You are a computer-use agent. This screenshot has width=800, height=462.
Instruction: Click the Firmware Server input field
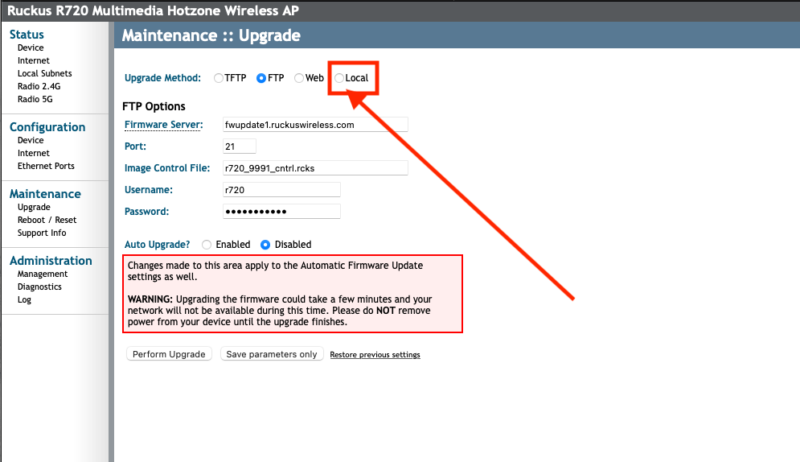pos(315,125)
